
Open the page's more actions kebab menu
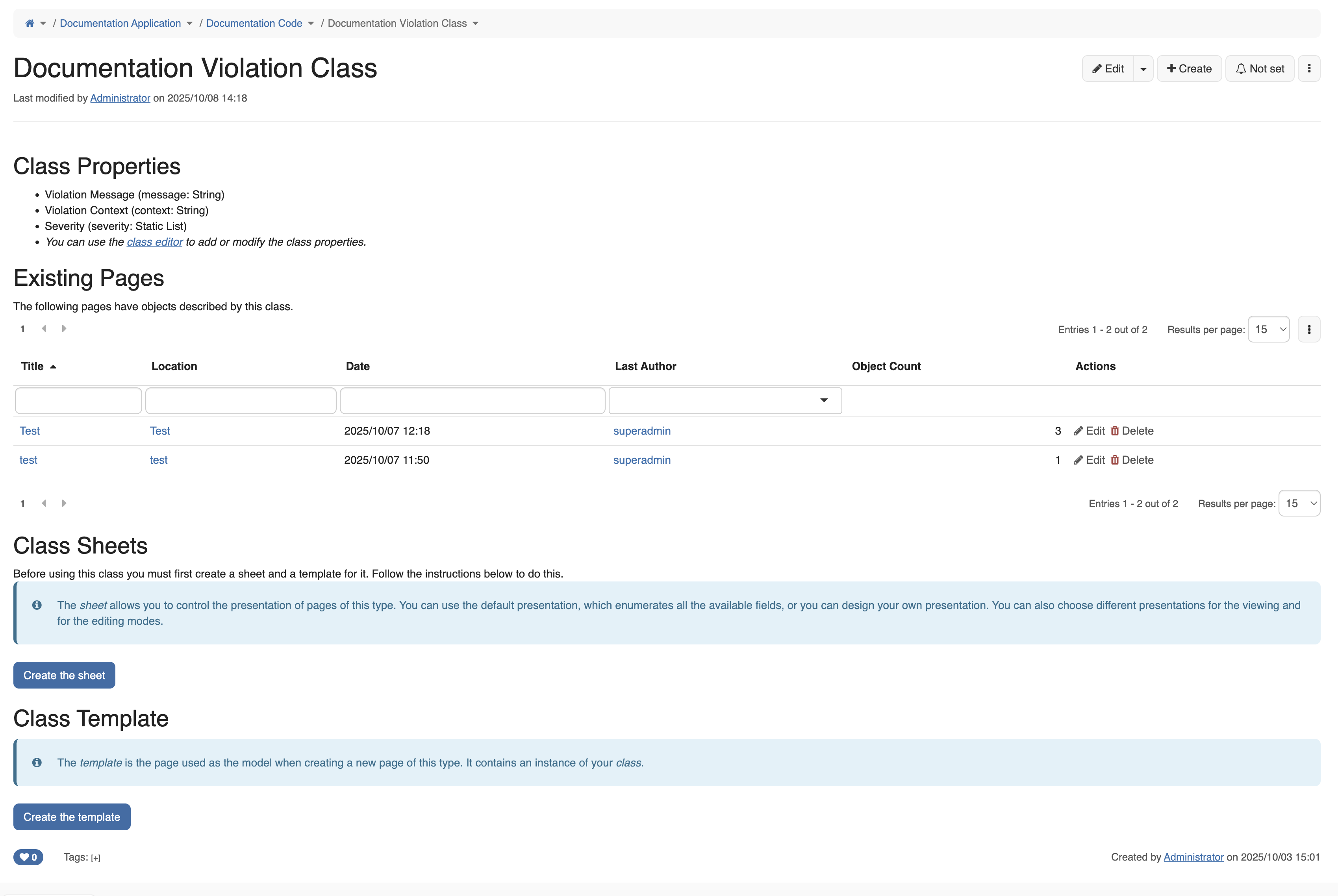tap(1308, 68)
